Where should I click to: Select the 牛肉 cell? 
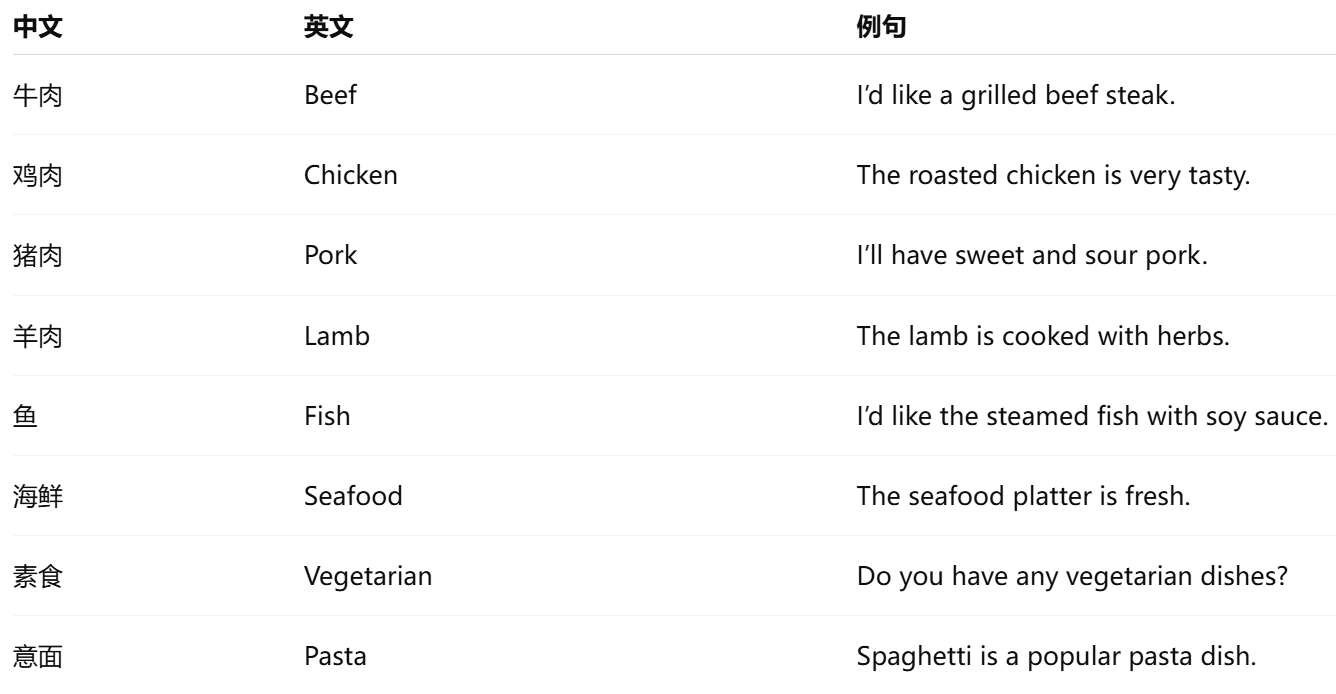coord(37,95)
